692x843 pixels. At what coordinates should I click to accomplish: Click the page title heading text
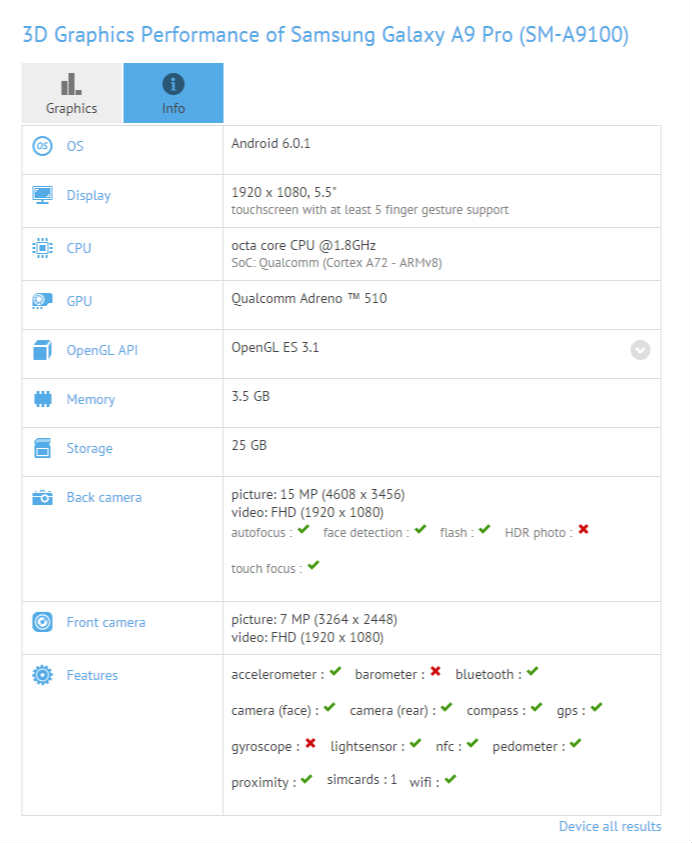point(326,35)
